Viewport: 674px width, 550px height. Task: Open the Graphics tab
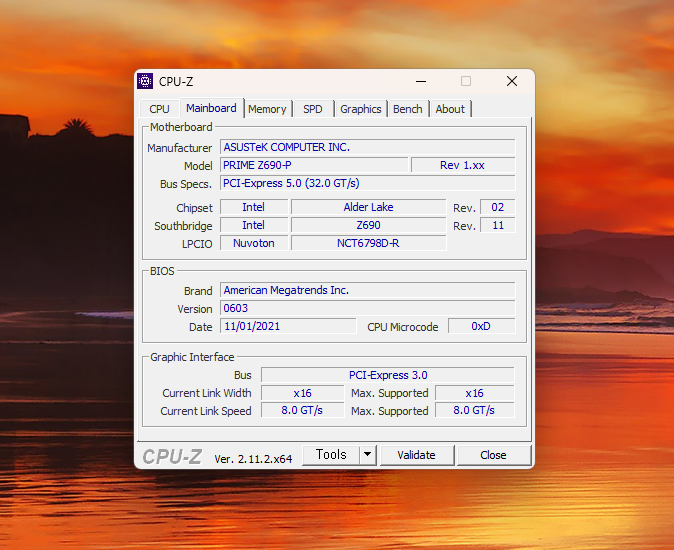(x=361, y=109)
